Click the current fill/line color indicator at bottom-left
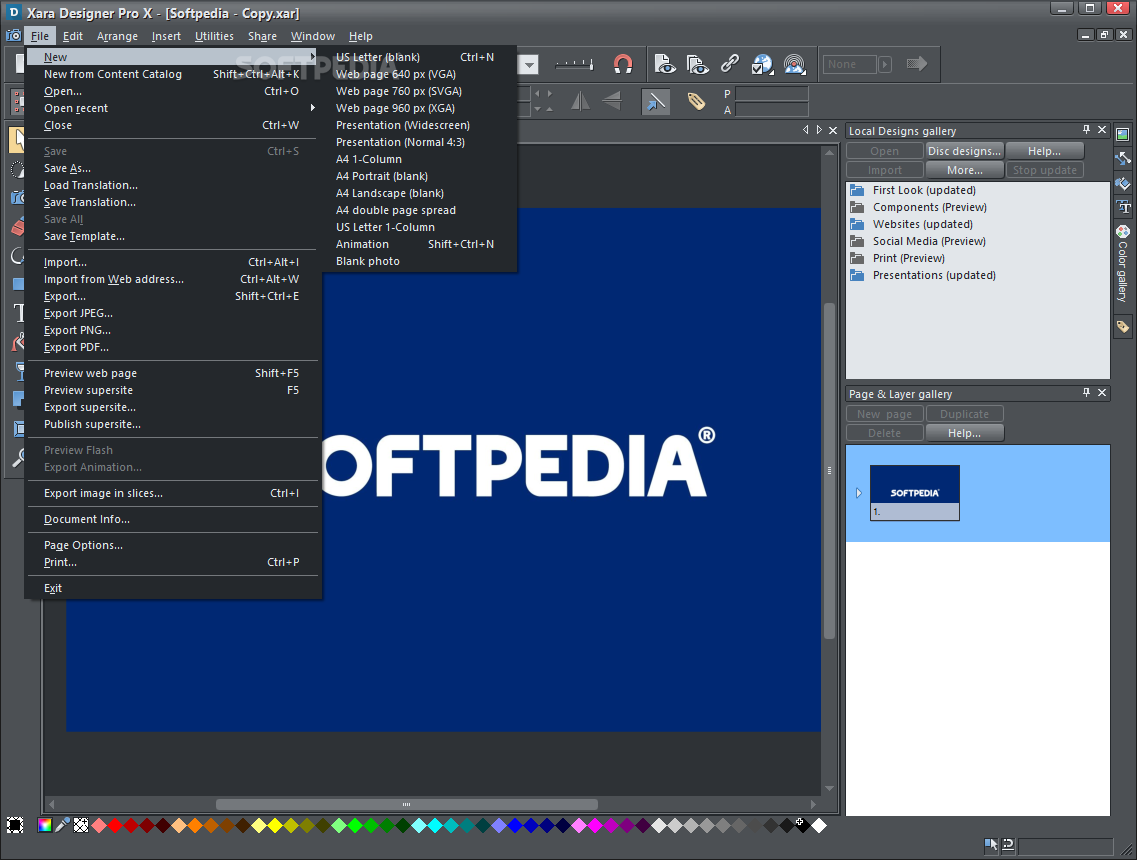This screenshot has width=1137, height=860. [15, 825]
